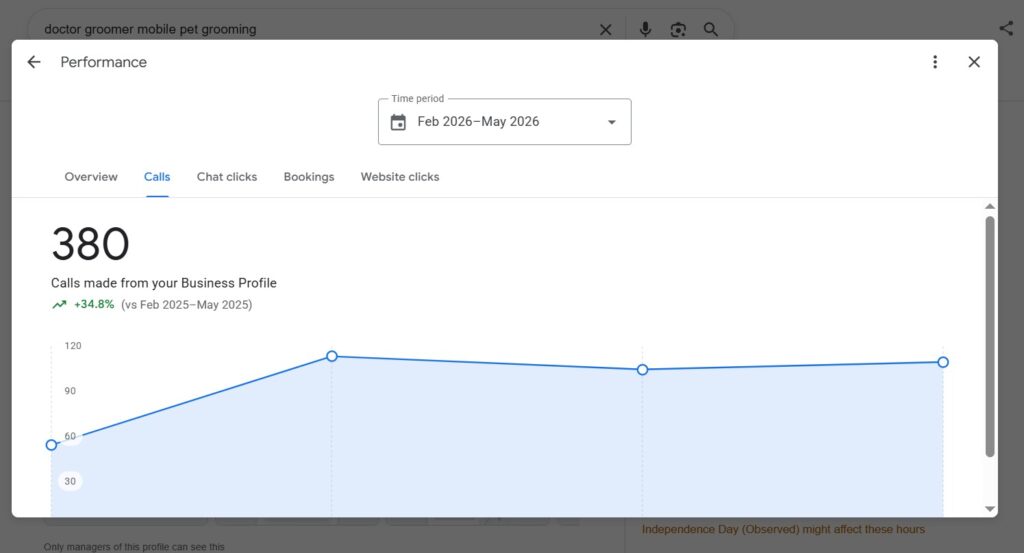This screenshot has height=553, width=1024.
Task: Click the scroll down arrow of the panel
Action: [990, 509]
